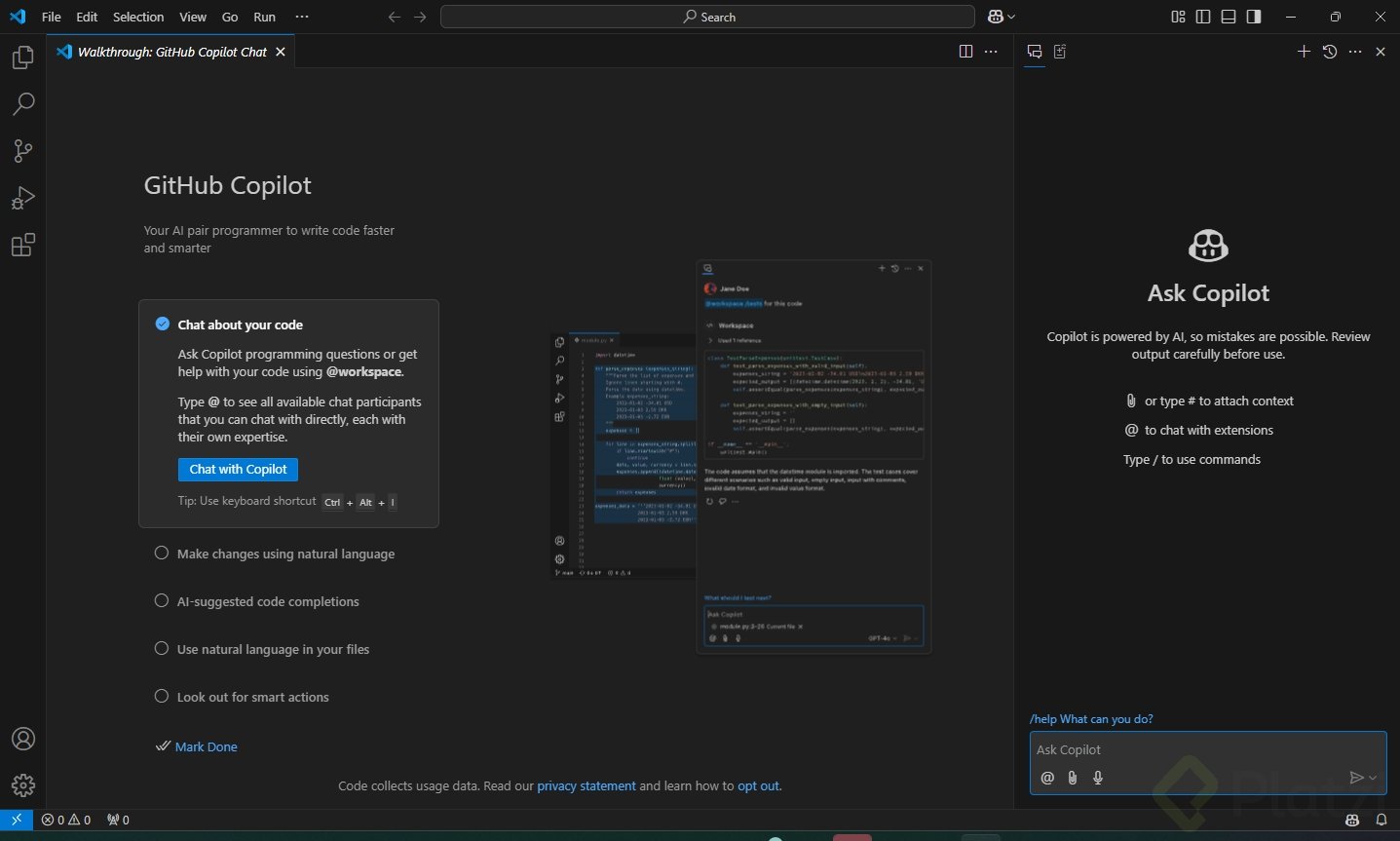Split the editor to the right
Screen dimensions: 1400x841
(965, 52)
